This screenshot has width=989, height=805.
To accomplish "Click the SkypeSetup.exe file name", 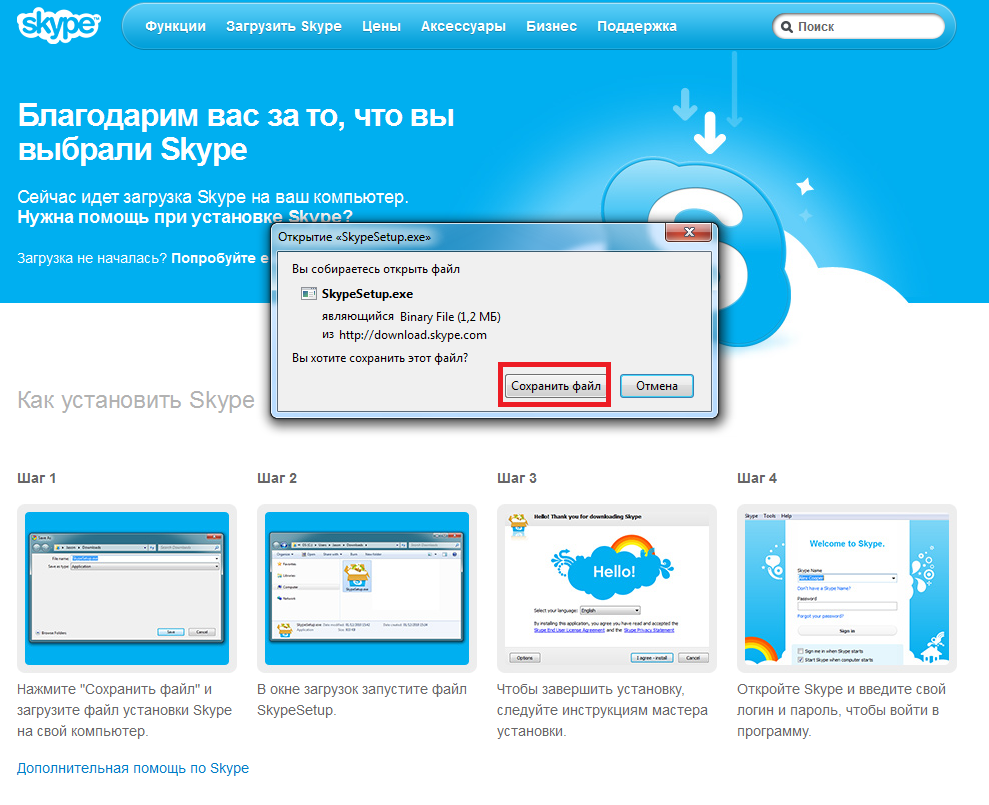I will (367, 294).
